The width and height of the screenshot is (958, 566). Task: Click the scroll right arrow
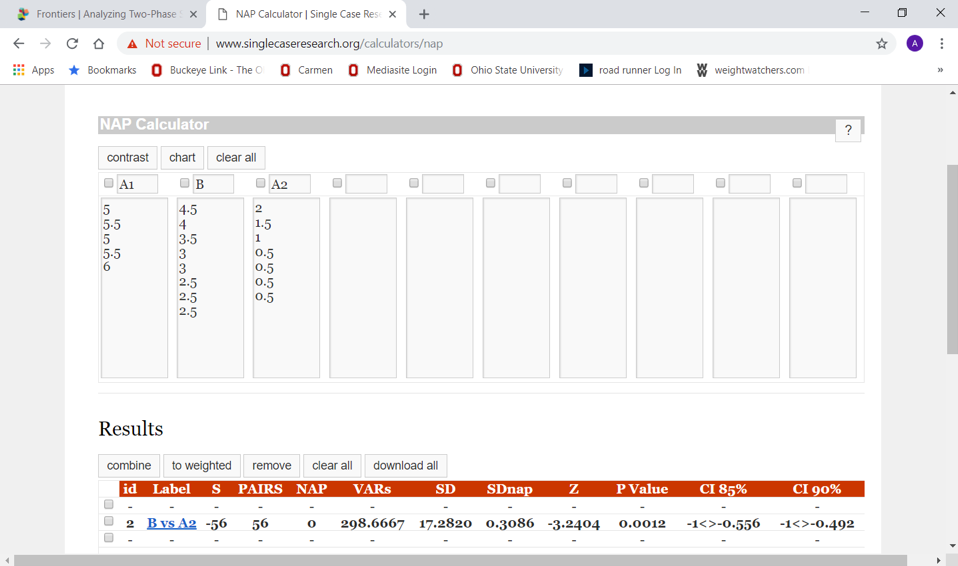tap(939, 560)
